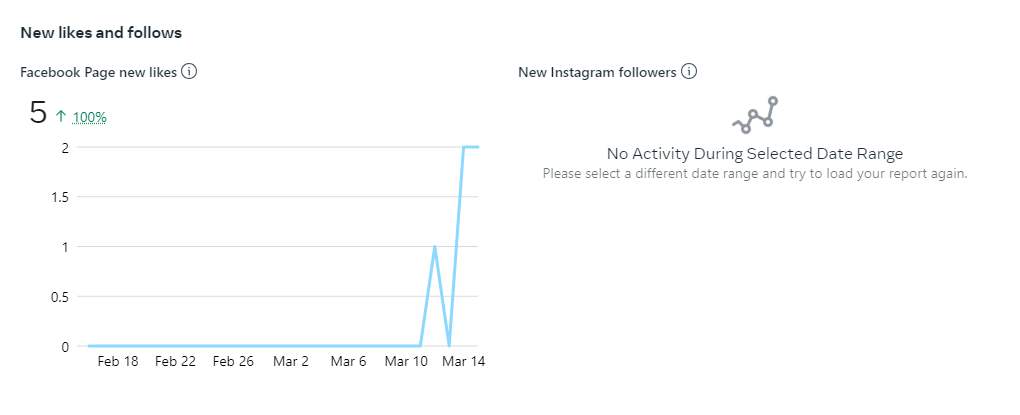Click info icon beside Facebook Page new likes

pyautogui.click(x=188, y=71)
